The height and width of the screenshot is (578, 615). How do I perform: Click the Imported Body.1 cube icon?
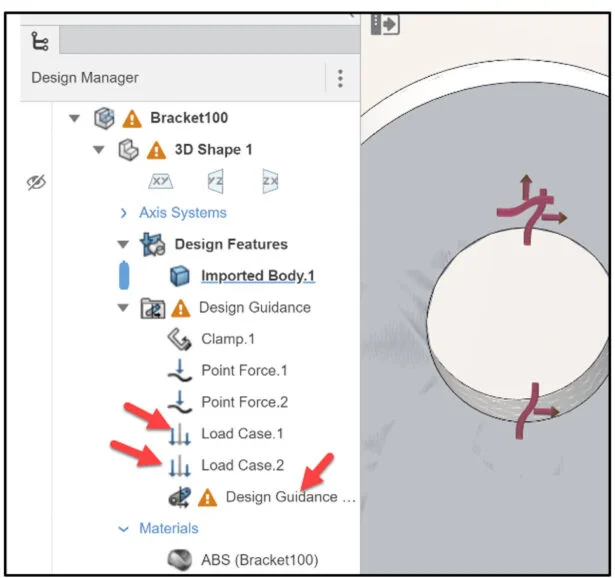click(180, 276)
